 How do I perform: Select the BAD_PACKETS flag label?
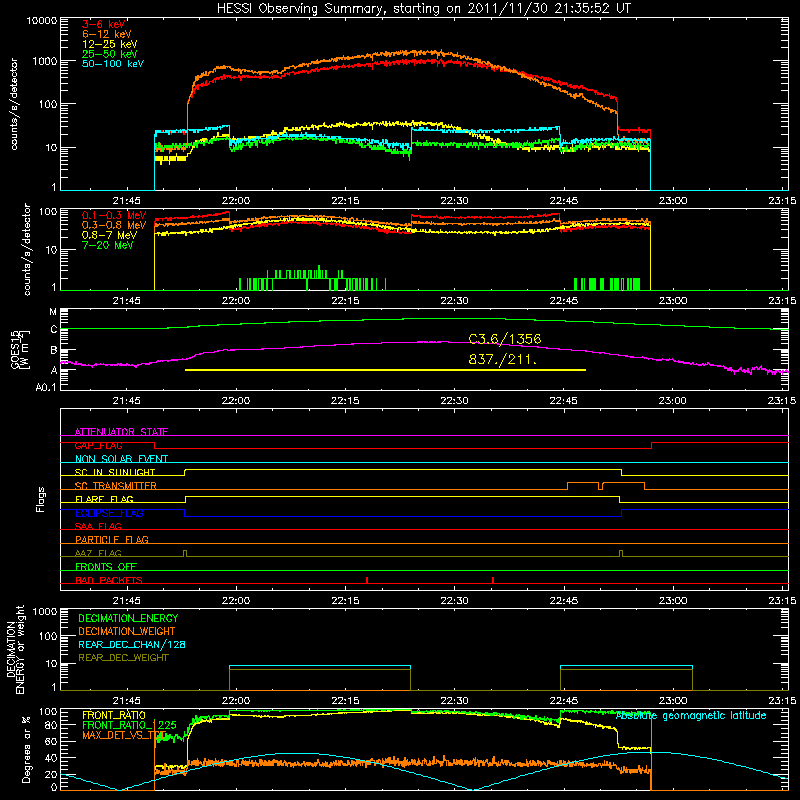coord(109,580)
